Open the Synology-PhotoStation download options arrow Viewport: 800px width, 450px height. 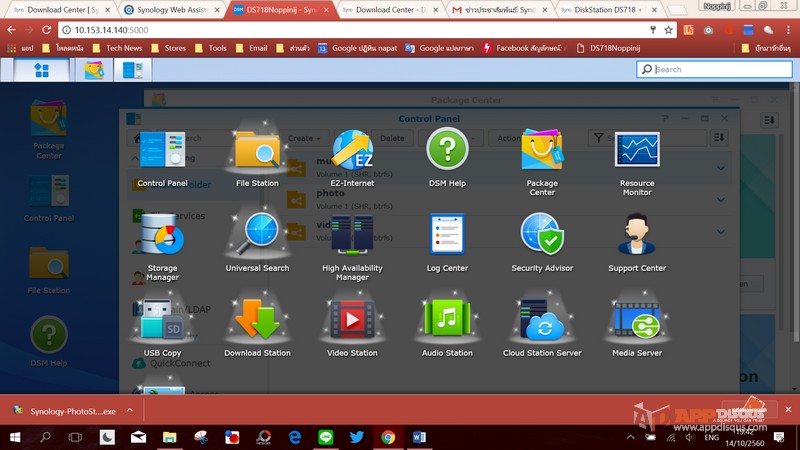click(x=130, y=410)
